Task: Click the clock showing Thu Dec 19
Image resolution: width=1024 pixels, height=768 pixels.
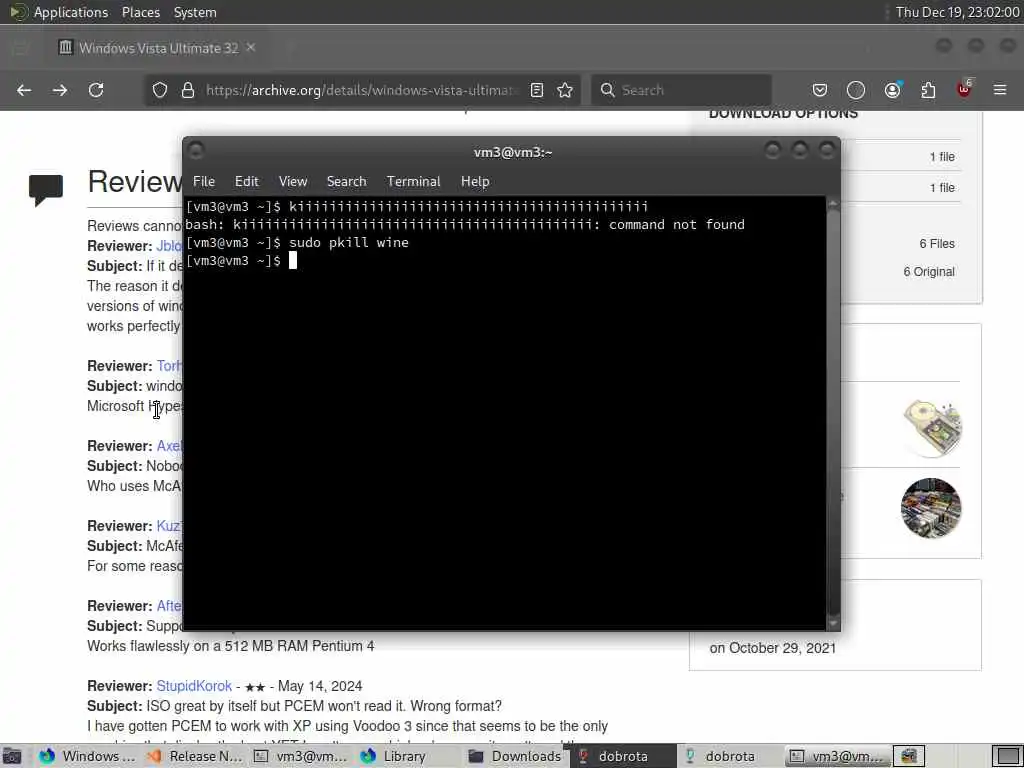Action: coord(956,12)
